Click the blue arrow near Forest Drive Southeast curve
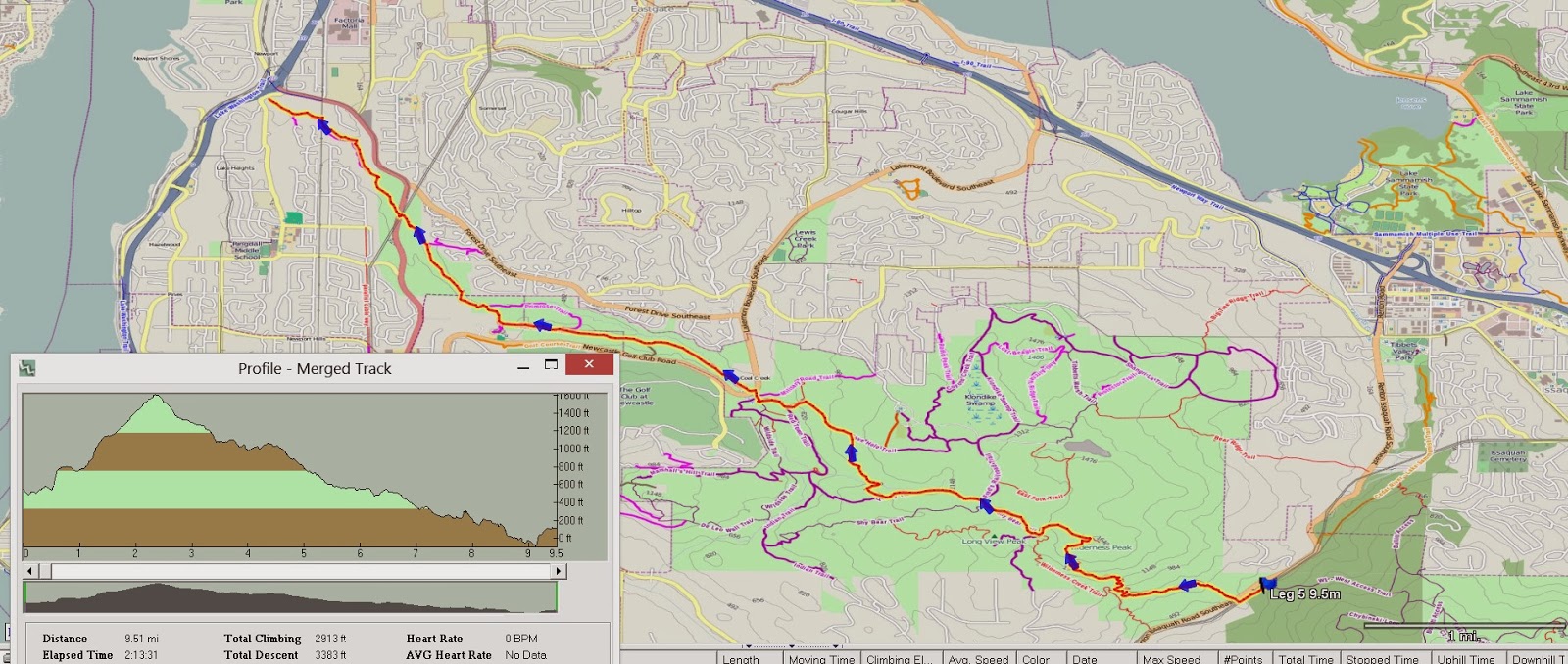The height and width of the screenshot is (664, 1568). tap(420, 235)
